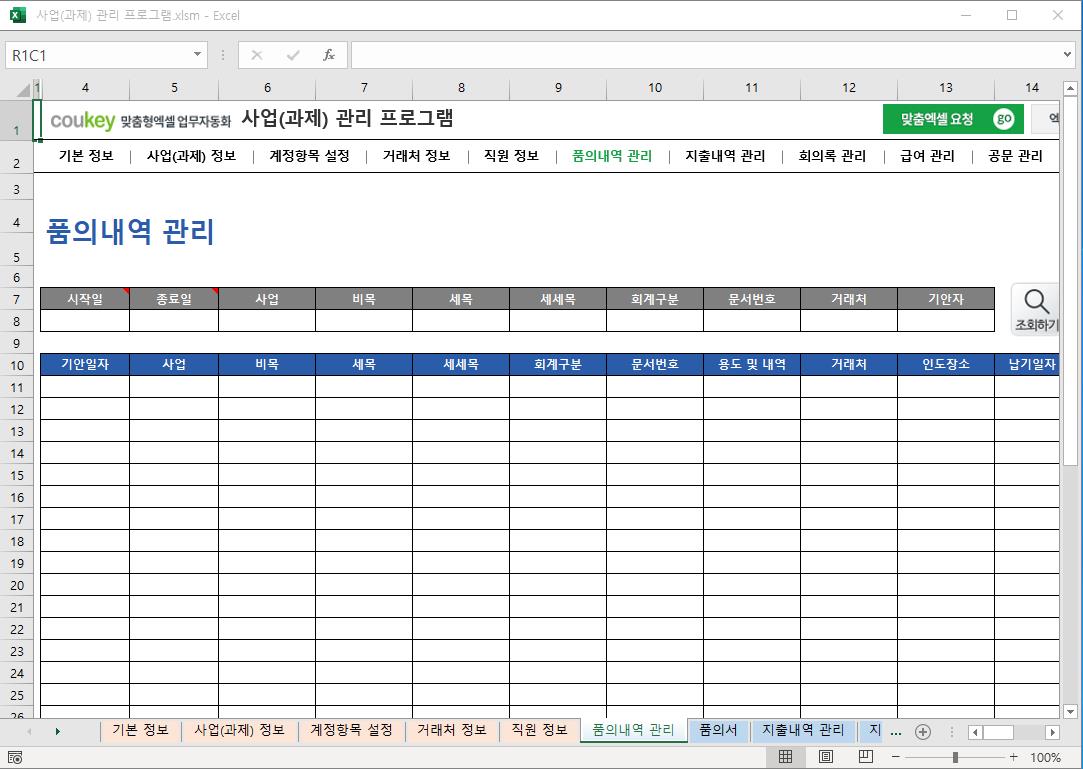Click the 종료일 filter input cell

[174, 321]
